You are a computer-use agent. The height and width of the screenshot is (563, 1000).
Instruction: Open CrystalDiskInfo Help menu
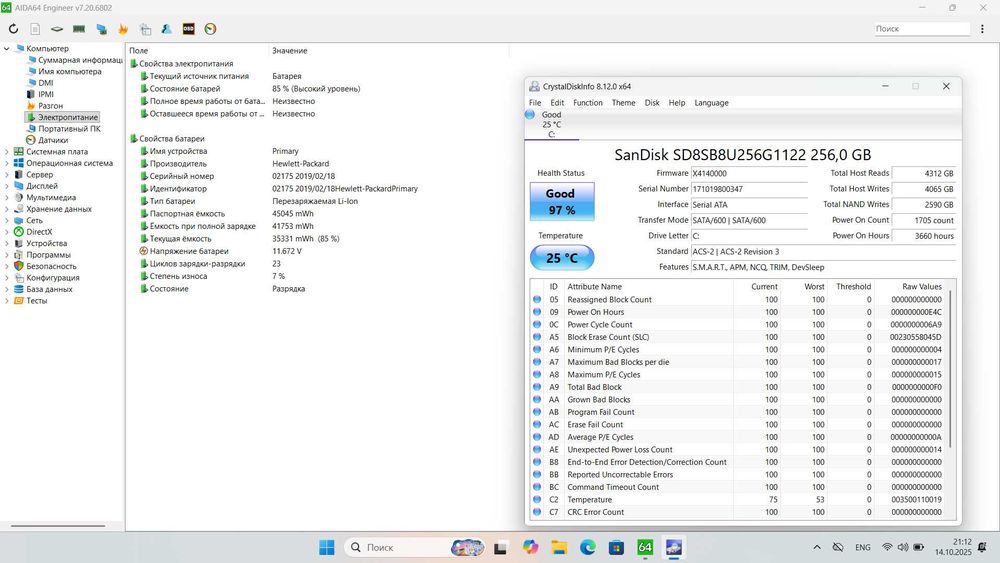(x=677, y=103)
